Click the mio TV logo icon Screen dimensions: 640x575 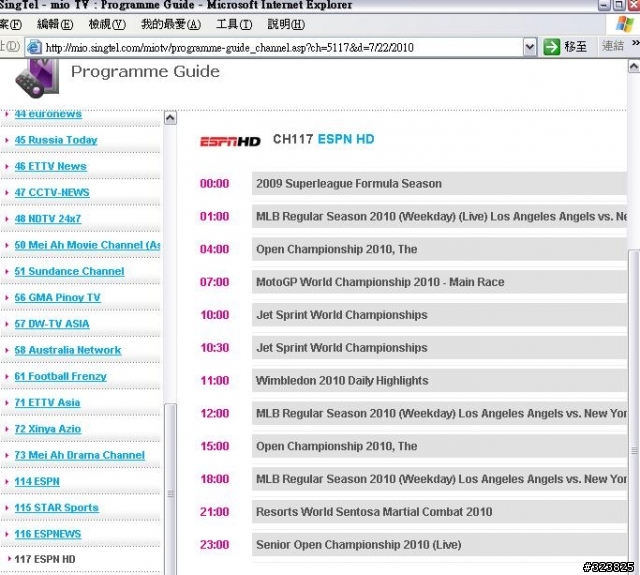coord(40,80)
